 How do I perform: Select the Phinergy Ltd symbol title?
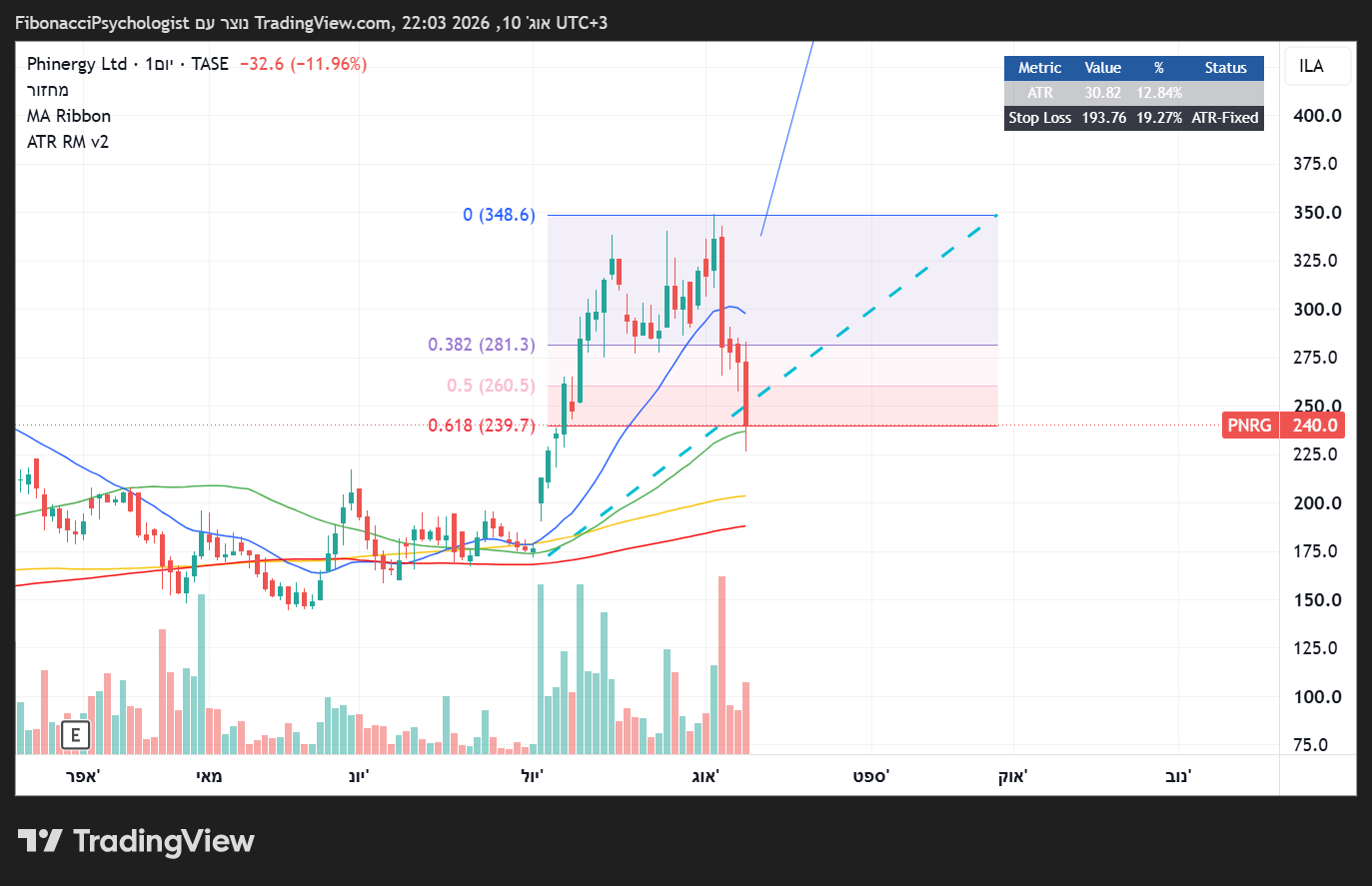tap(77, 64)
